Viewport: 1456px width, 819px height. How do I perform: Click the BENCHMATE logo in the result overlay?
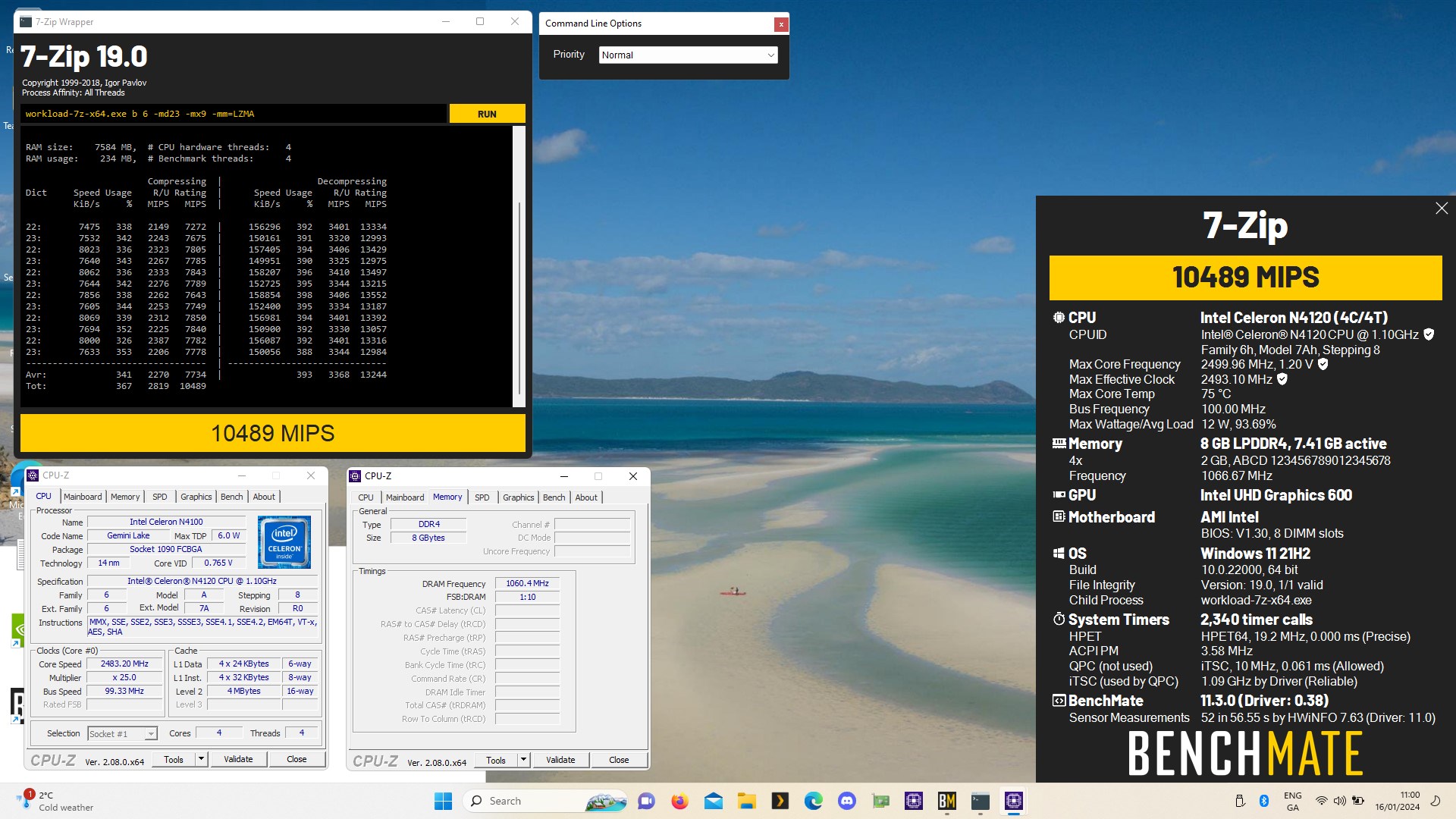[x=1245, y=753]
